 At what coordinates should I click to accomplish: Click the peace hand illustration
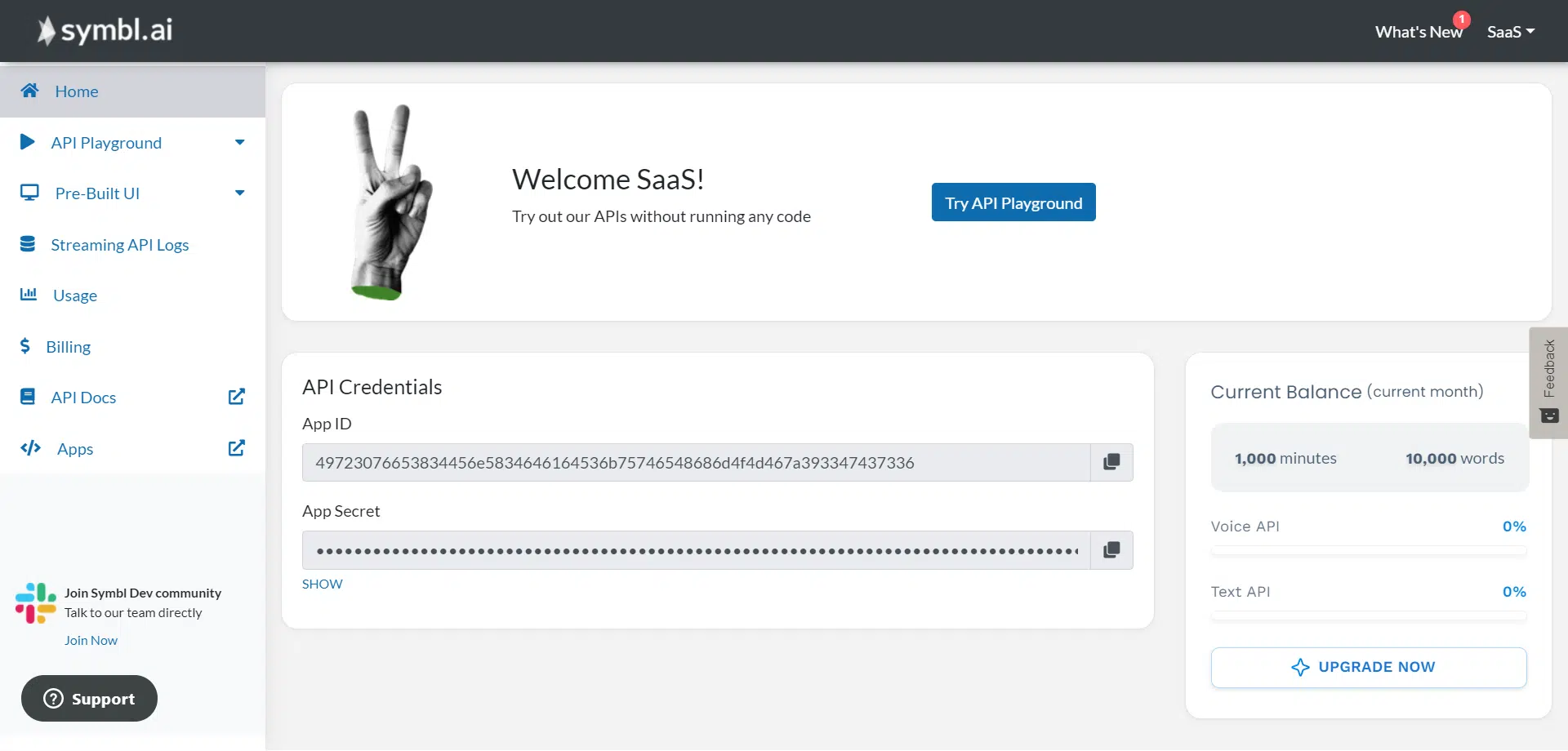coord(390,202)
